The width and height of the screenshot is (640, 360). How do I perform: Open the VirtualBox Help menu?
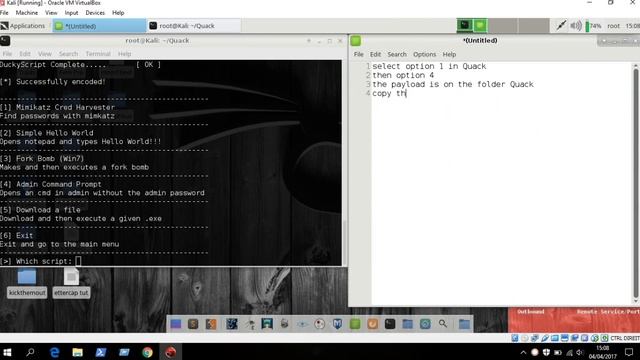point(118,13)
